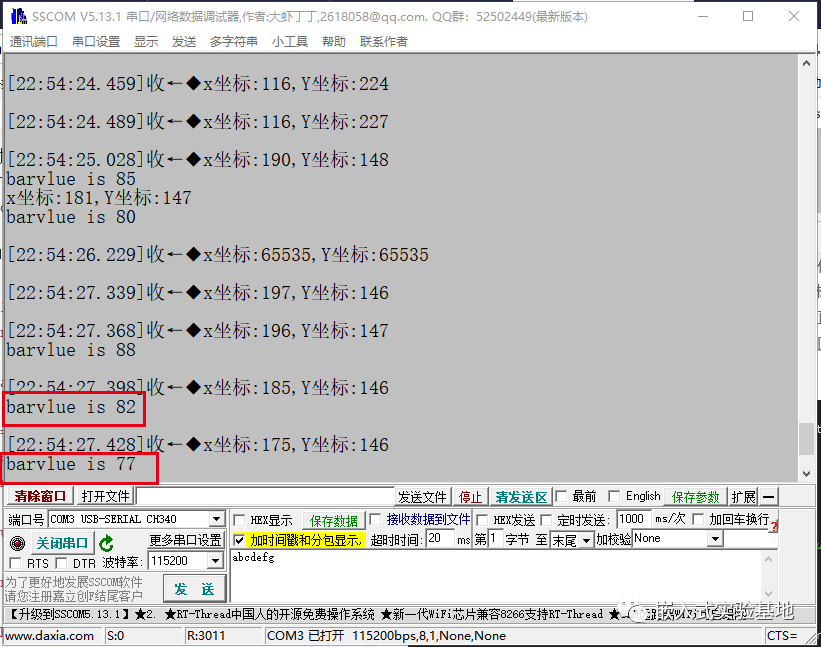This screenshot has height=647, width=821.
Task: Click the dash button next to 扩展
Action: point(769,496)
